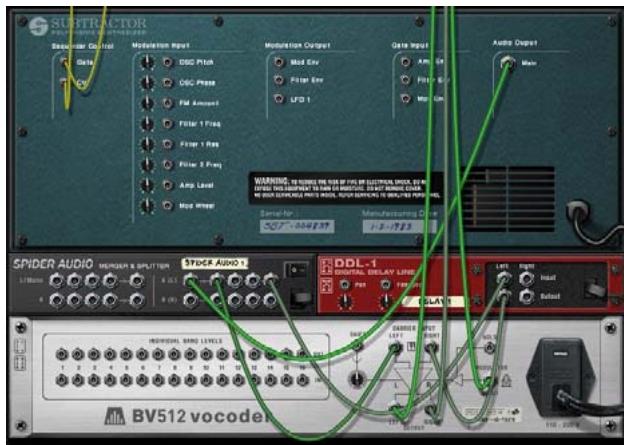The image size is (624, 445).
Task: Click the vocoder Shift CV input jack
Action: tap(357, 347)
